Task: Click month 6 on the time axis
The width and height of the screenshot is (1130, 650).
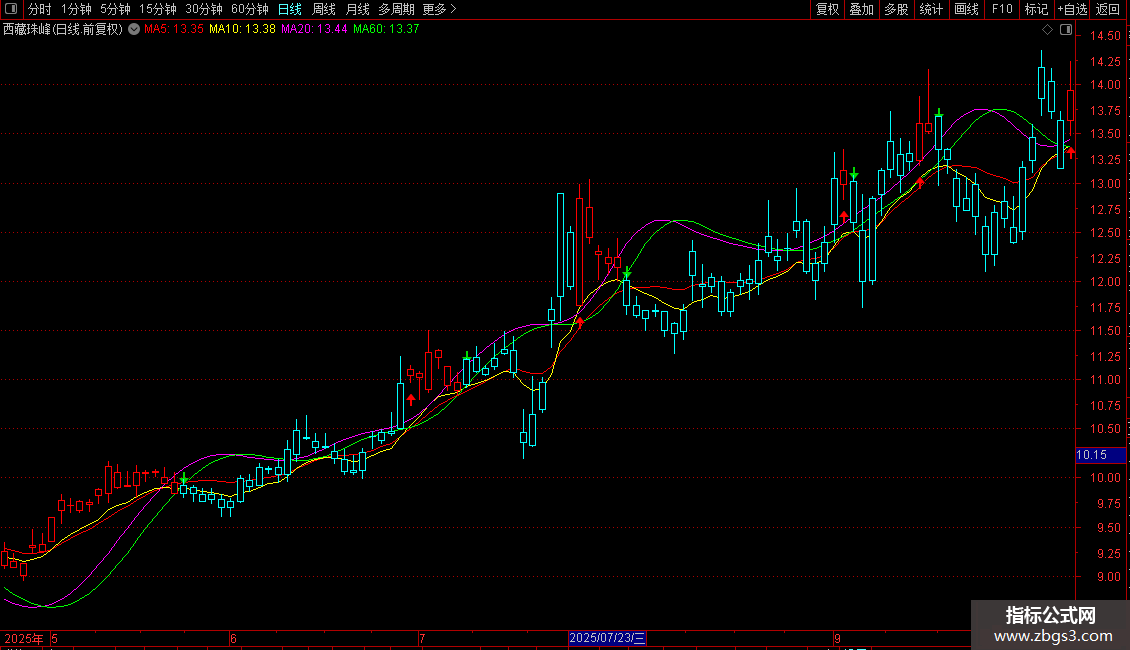Action: click(233, 638)
